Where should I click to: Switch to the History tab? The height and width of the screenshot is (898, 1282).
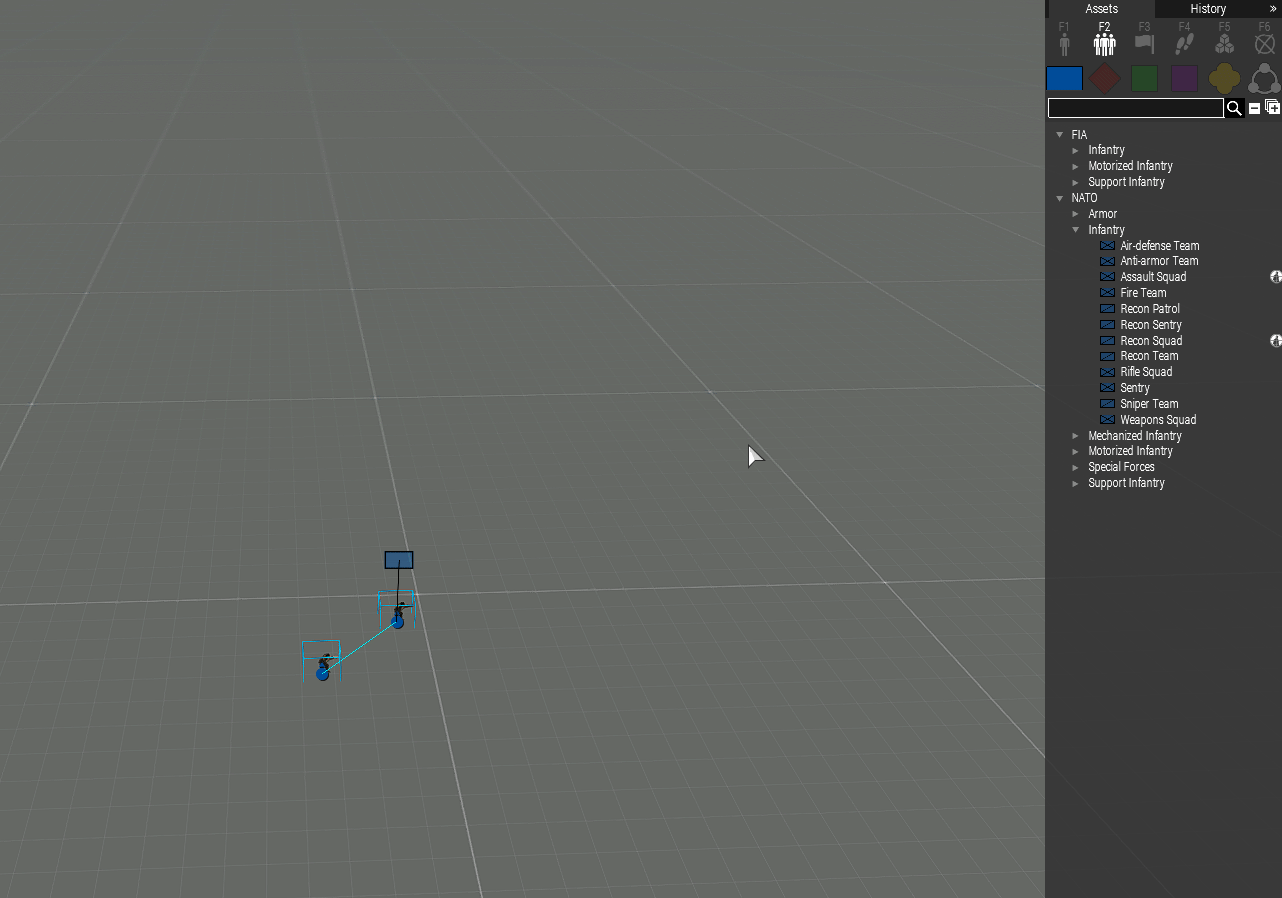pyautogui.click(x=1207, y=9)
